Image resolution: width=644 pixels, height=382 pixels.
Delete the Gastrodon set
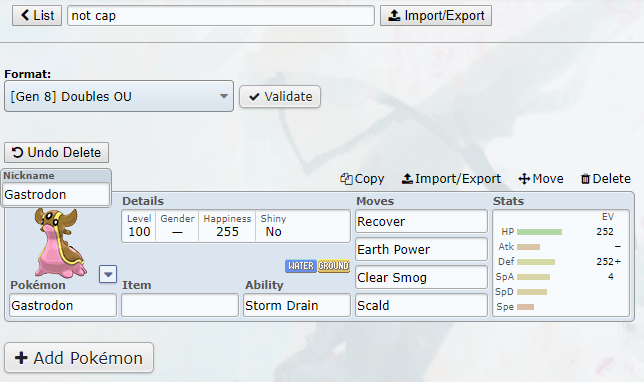pyautogui.click(x=605, y=179)
